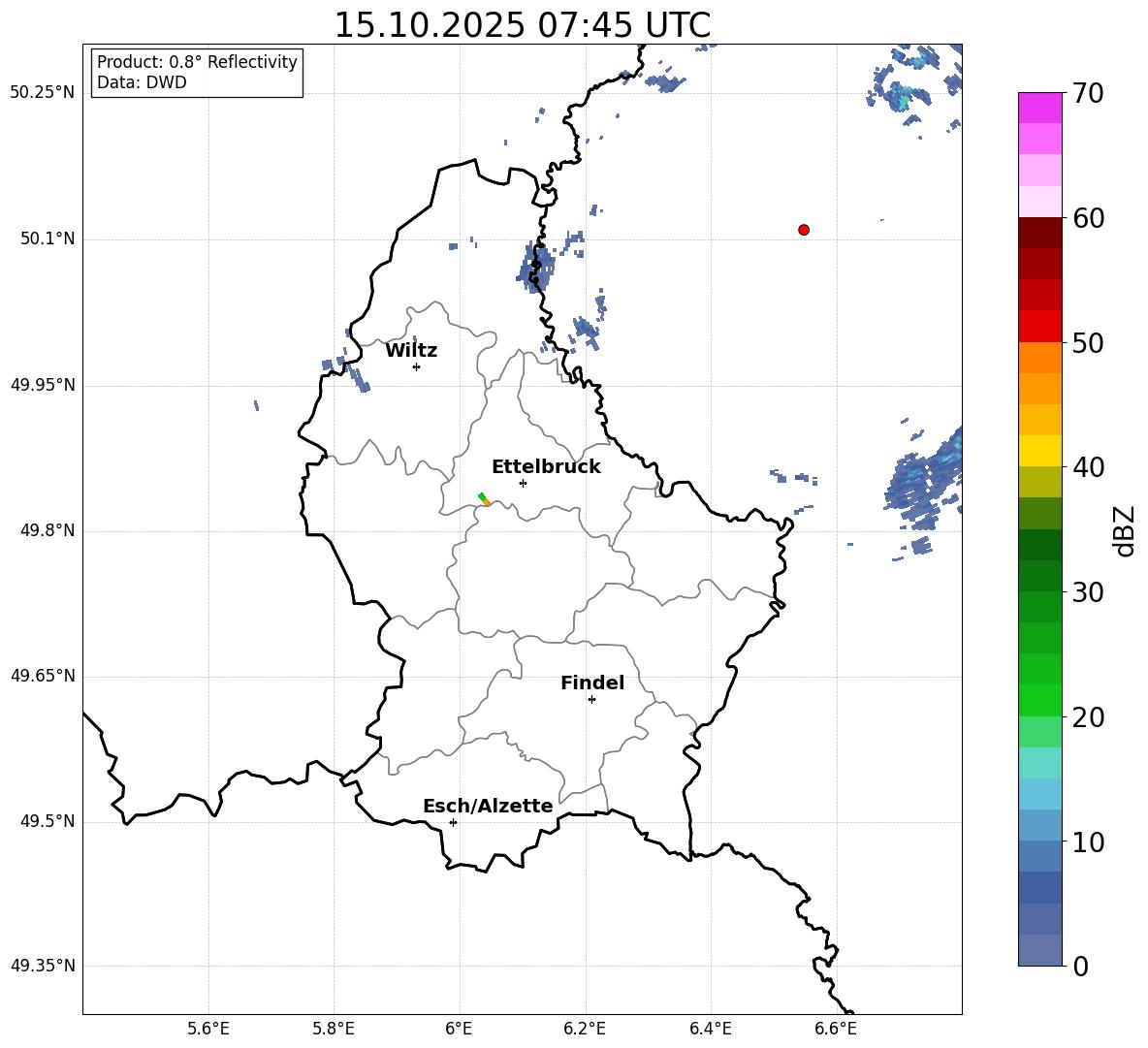Image resolution: width=1148 pixels, height=1048 pixels.
Task: Click the Data: DWD text
Action: pos(142,82)
